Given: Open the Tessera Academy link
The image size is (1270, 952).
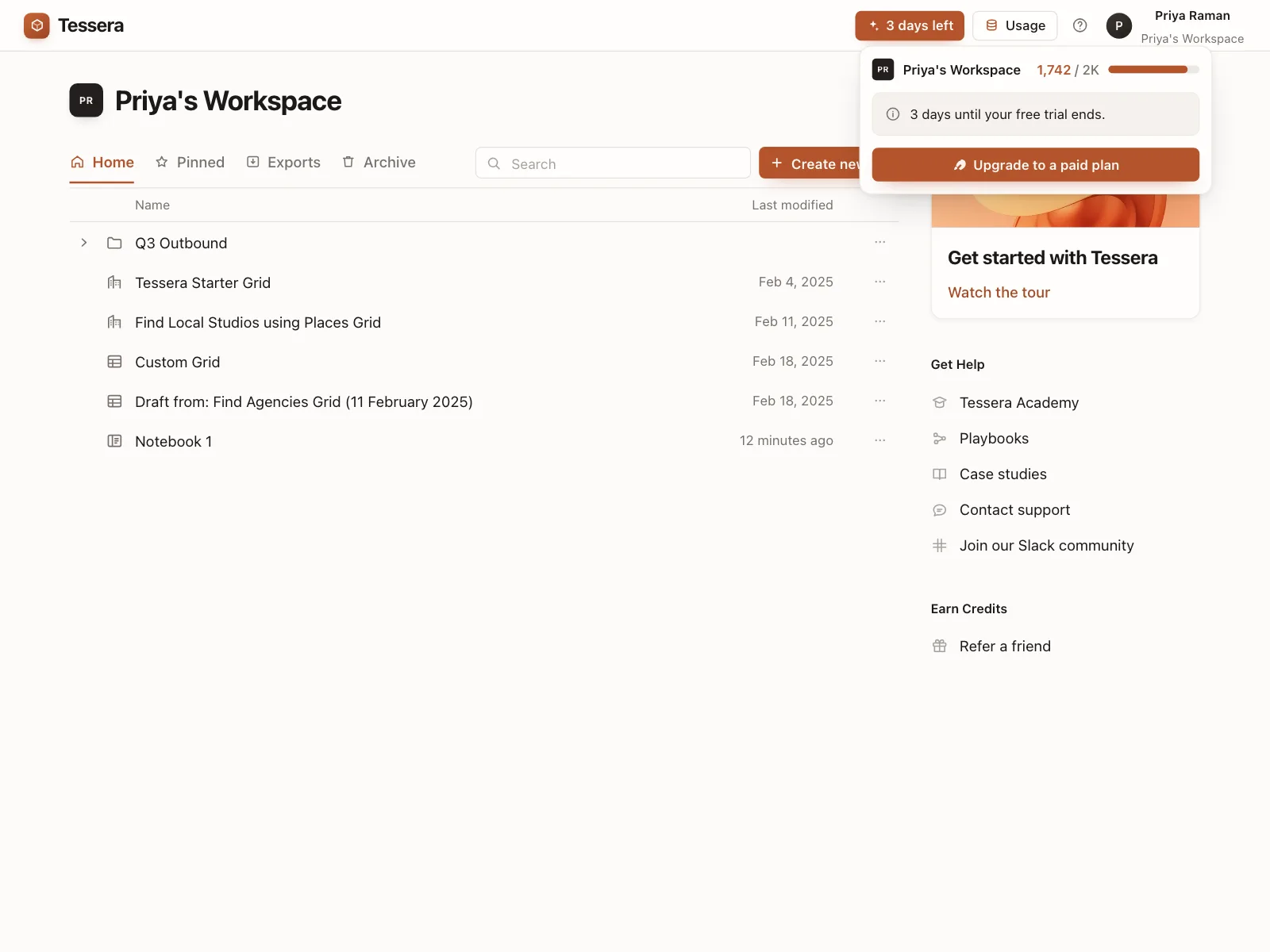Looking at the screenshot, I should click(1019, 403).
